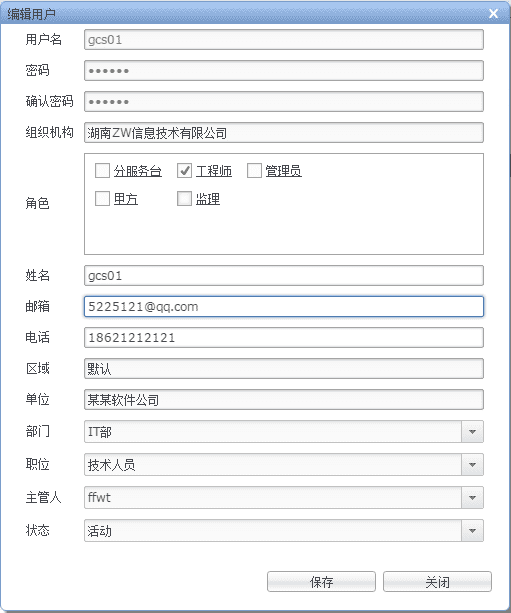
Task: Select the 监理 role checkbox
Action: 184,199
